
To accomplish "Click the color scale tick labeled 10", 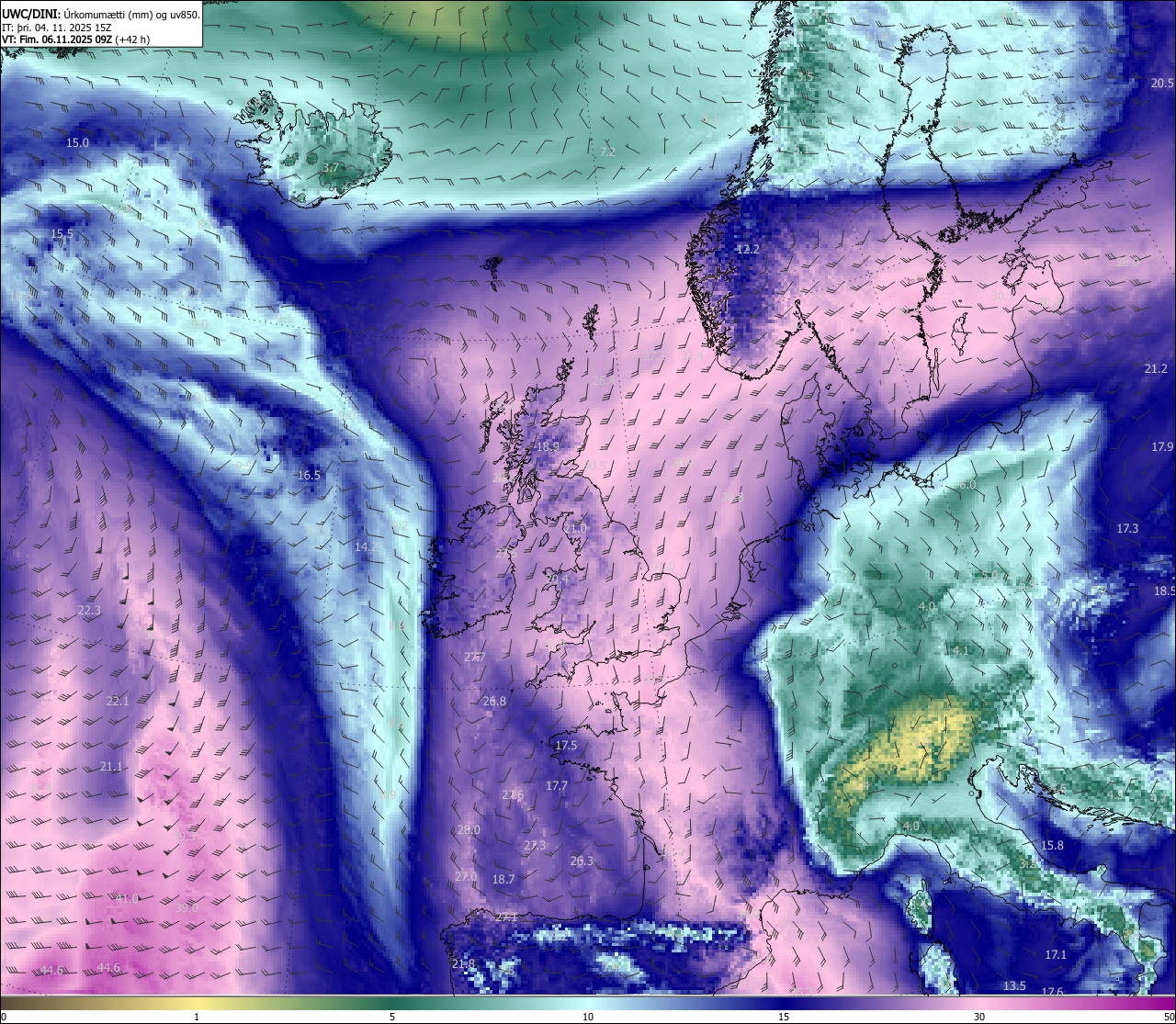I will click(x=588, y=1017).
